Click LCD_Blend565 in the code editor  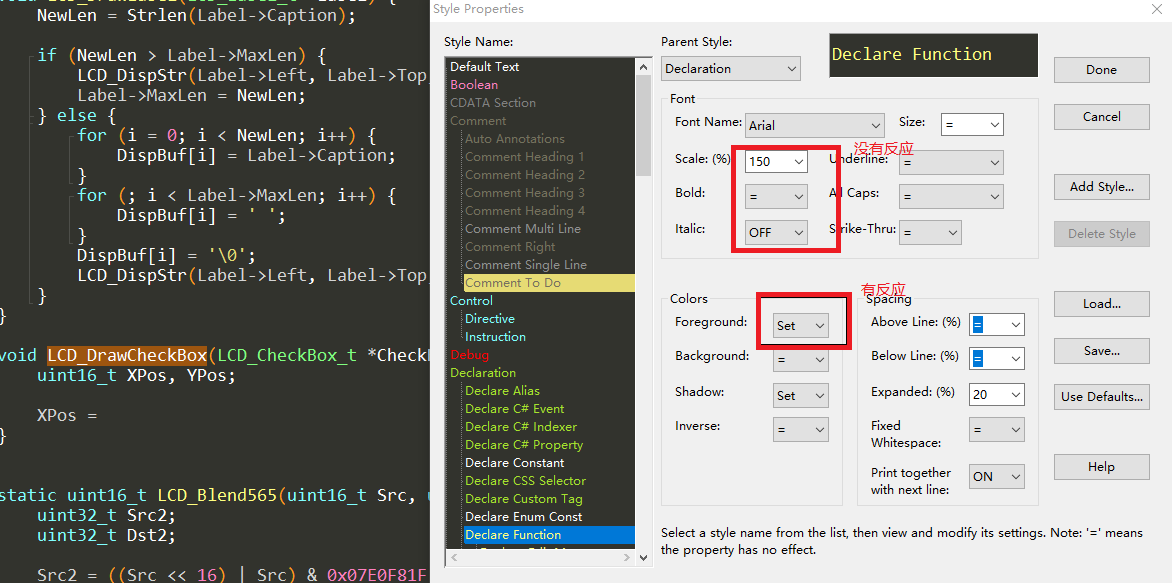click(218, 496)
